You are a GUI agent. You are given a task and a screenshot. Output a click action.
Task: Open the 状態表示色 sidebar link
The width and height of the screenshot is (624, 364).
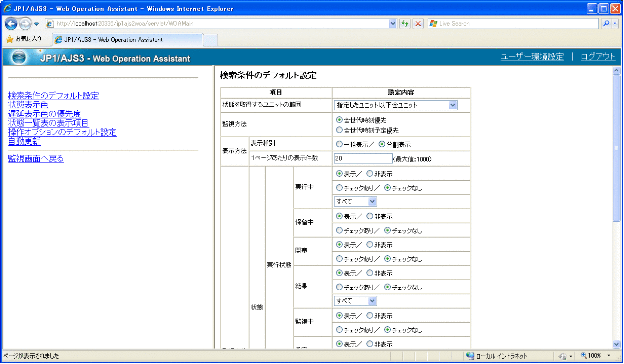(28, 105)
